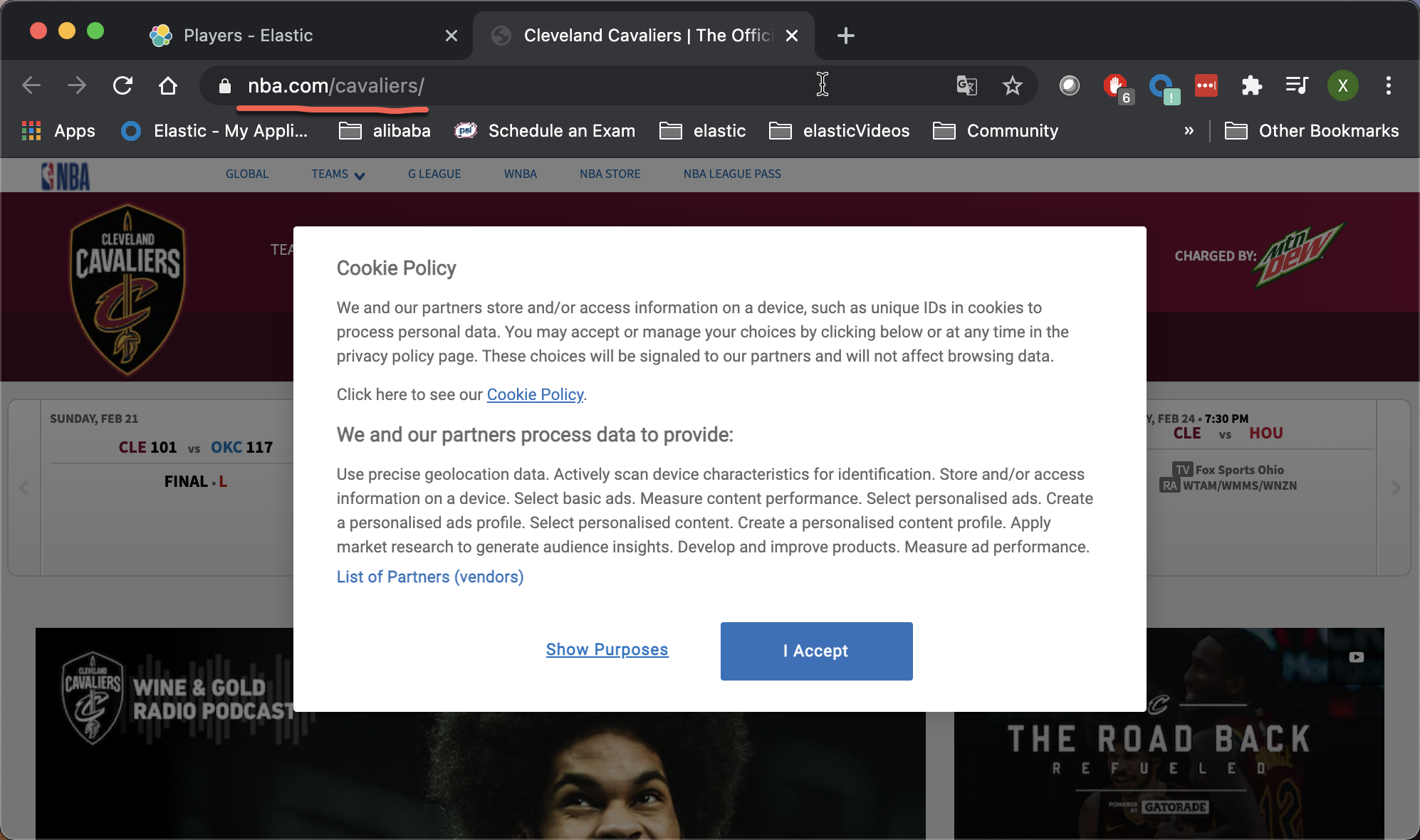
Task: Open the Extensions puzzle piece menu
Action: coord(1251,86)
